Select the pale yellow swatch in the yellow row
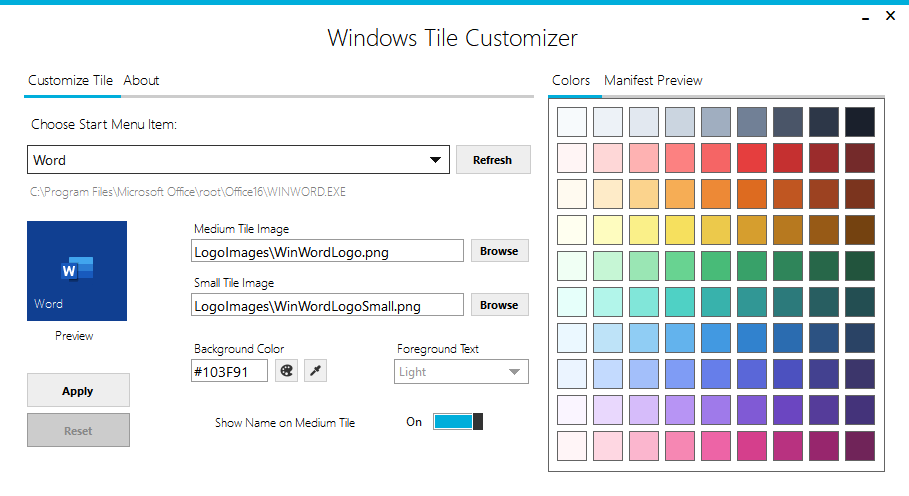909x496 pixels. pos(608,229)
